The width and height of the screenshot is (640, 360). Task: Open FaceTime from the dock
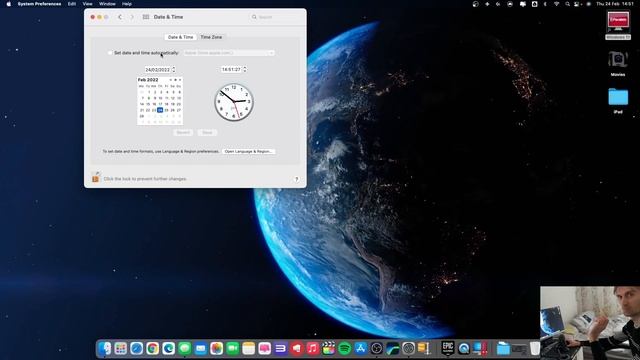(x=233, y=348)
